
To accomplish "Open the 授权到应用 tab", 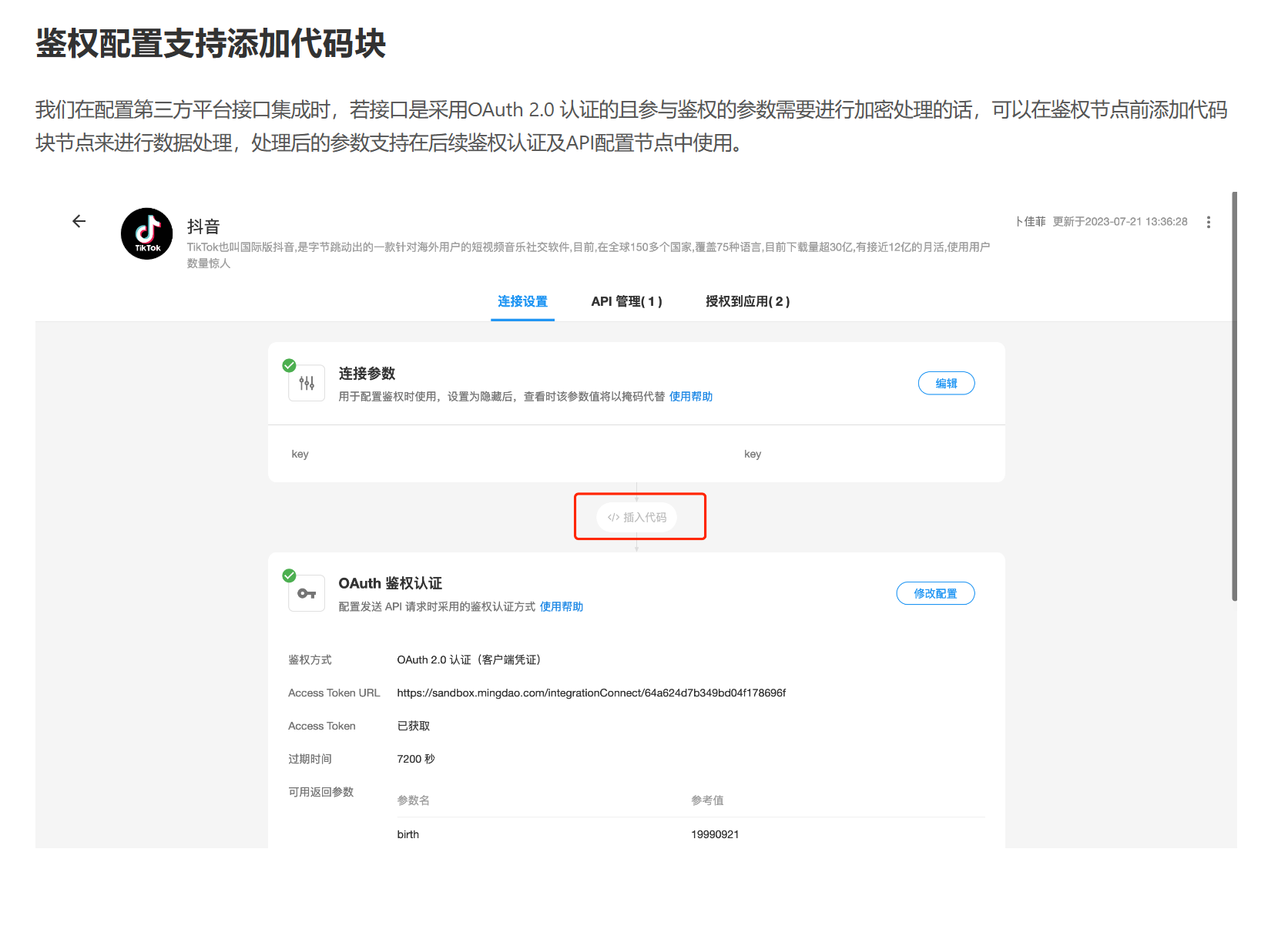I will click(x=747, y=301).
